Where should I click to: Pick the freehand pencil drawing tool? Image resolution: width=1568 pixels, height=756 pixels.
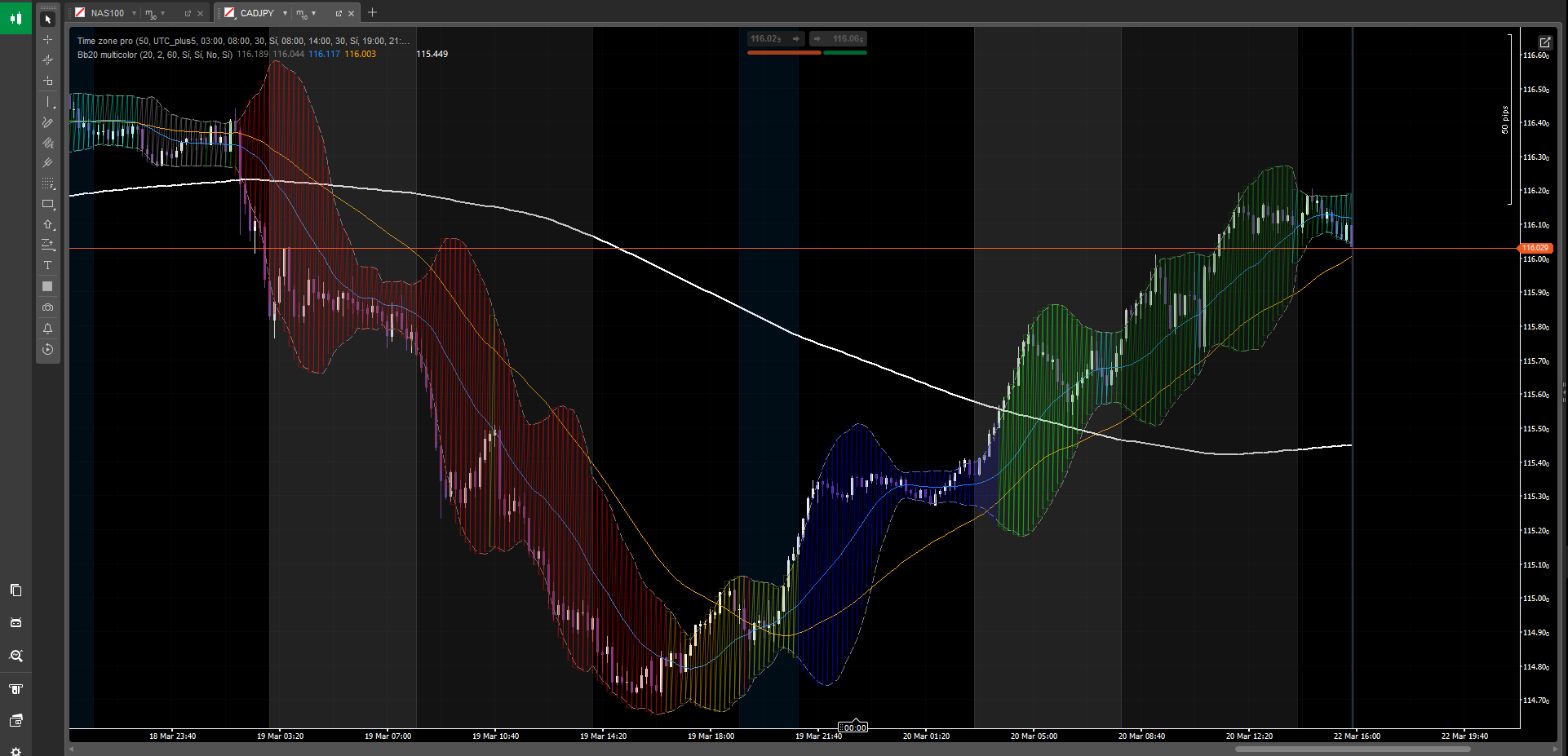pyautogui.click(x=48, y=122)
